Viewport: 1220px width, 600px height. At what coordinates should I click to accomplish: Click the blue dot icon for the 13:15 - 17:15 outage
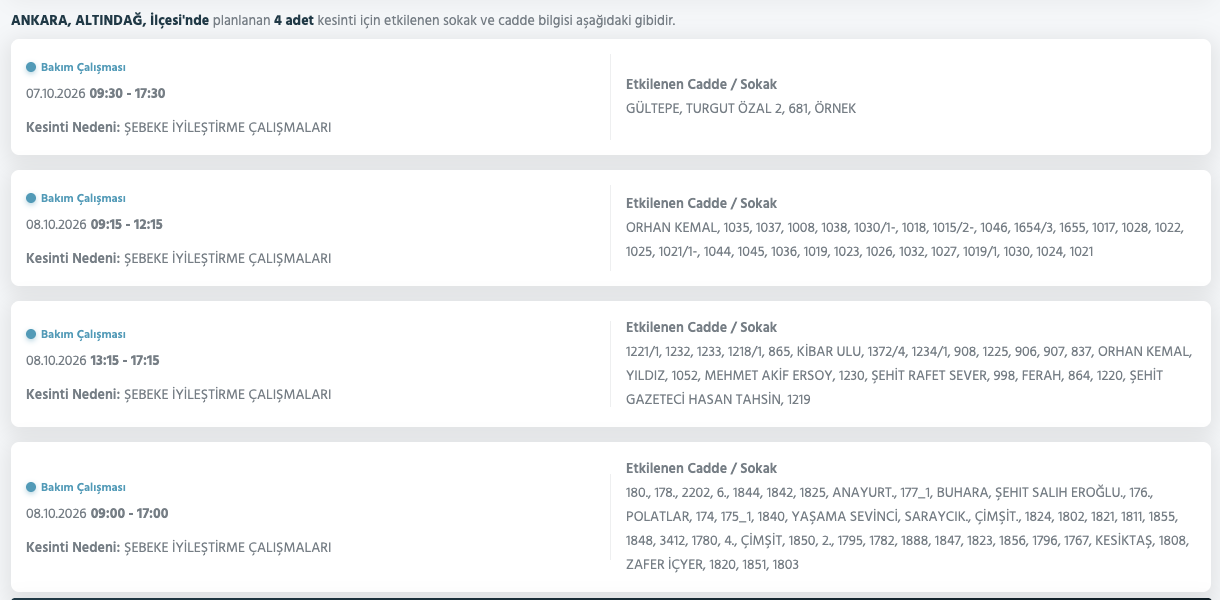tap(31, 334)
